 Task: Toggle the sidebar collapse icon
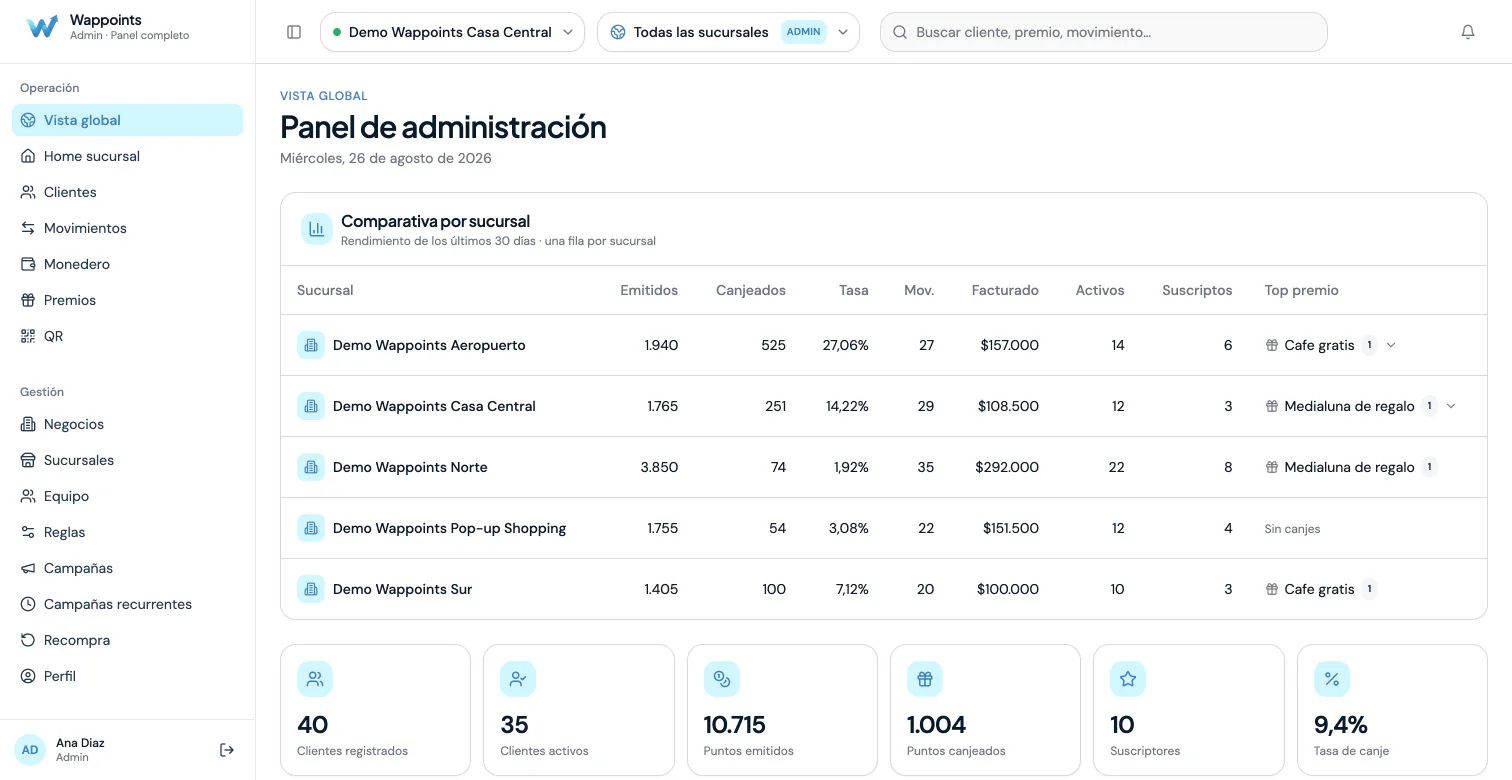click(294, 32)
